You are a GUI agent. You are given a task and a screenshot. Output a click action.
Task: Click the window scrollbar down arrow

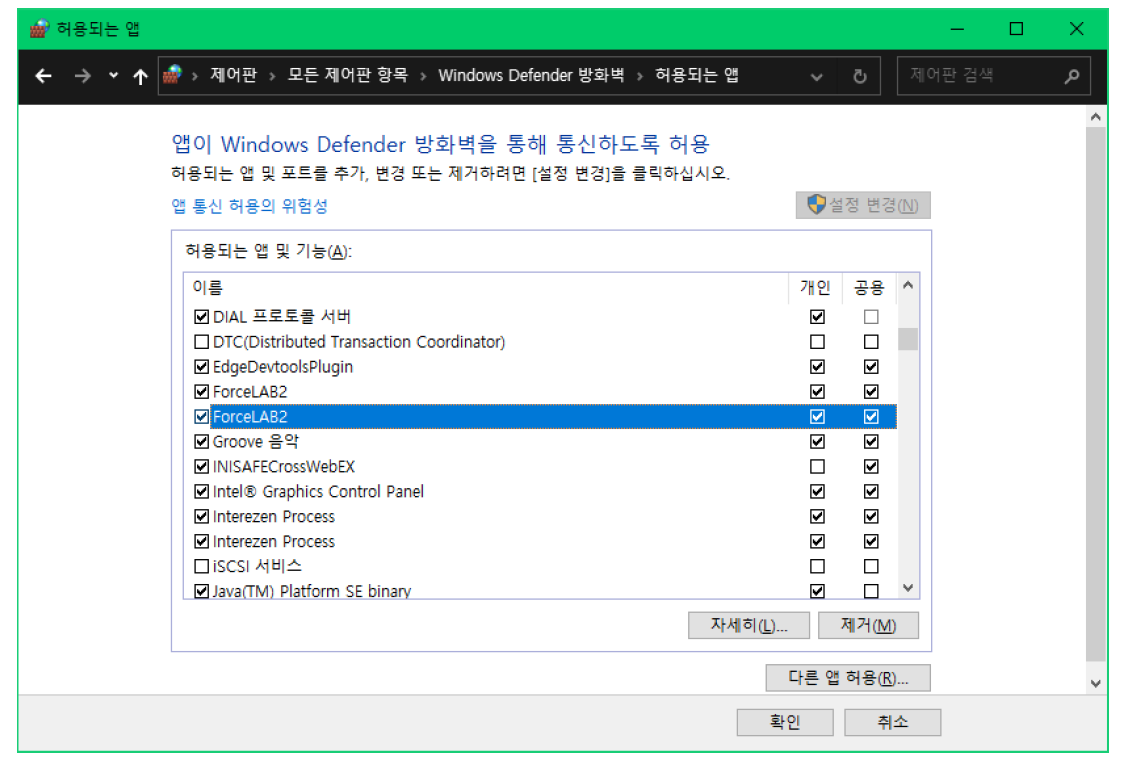tap(1096, 683)
